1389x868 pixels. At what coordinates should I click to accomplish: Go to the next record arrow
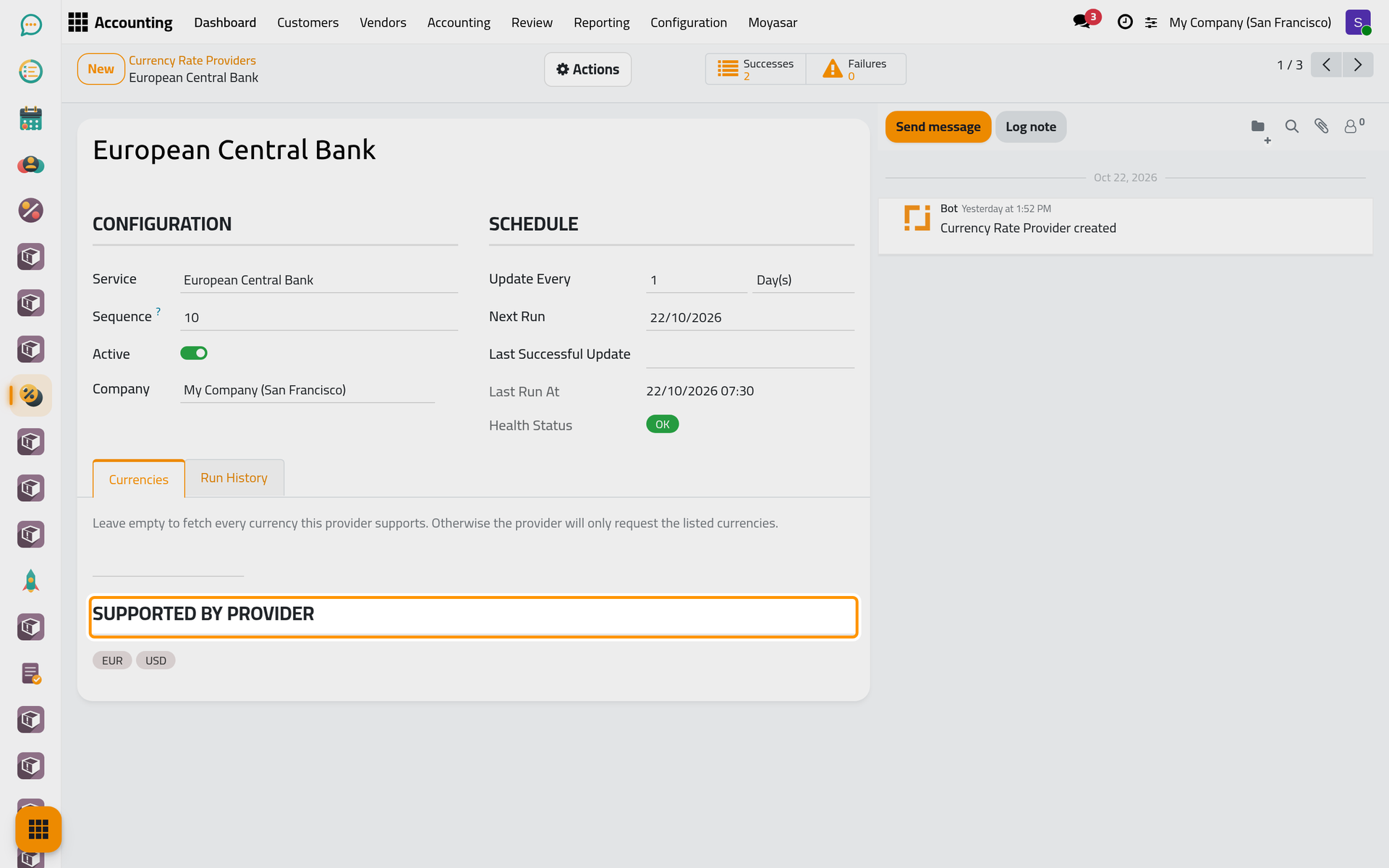pyautogui.click(x=1358, y=65)
